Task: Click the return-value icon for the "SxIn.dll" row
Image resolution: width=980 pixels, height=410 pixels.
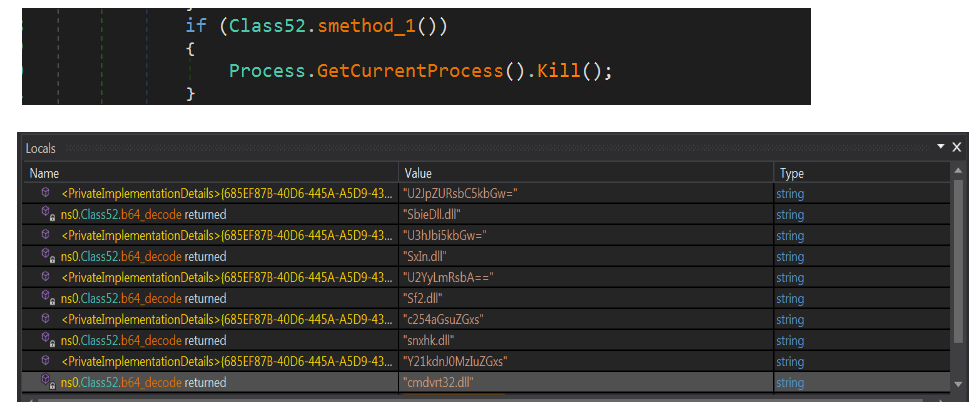Action: [x=45, y=256]
